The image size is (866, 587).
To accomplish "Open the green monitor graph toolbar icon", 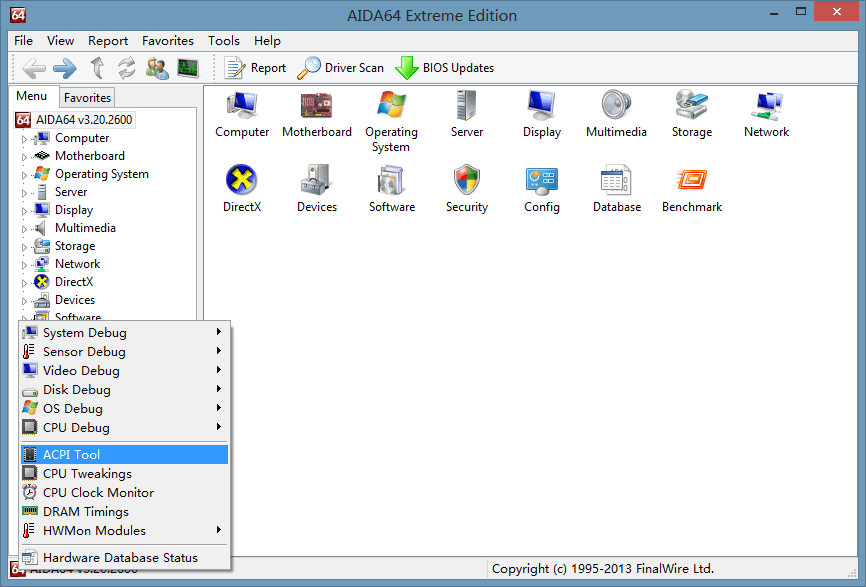I will click(x=188, y=68).
